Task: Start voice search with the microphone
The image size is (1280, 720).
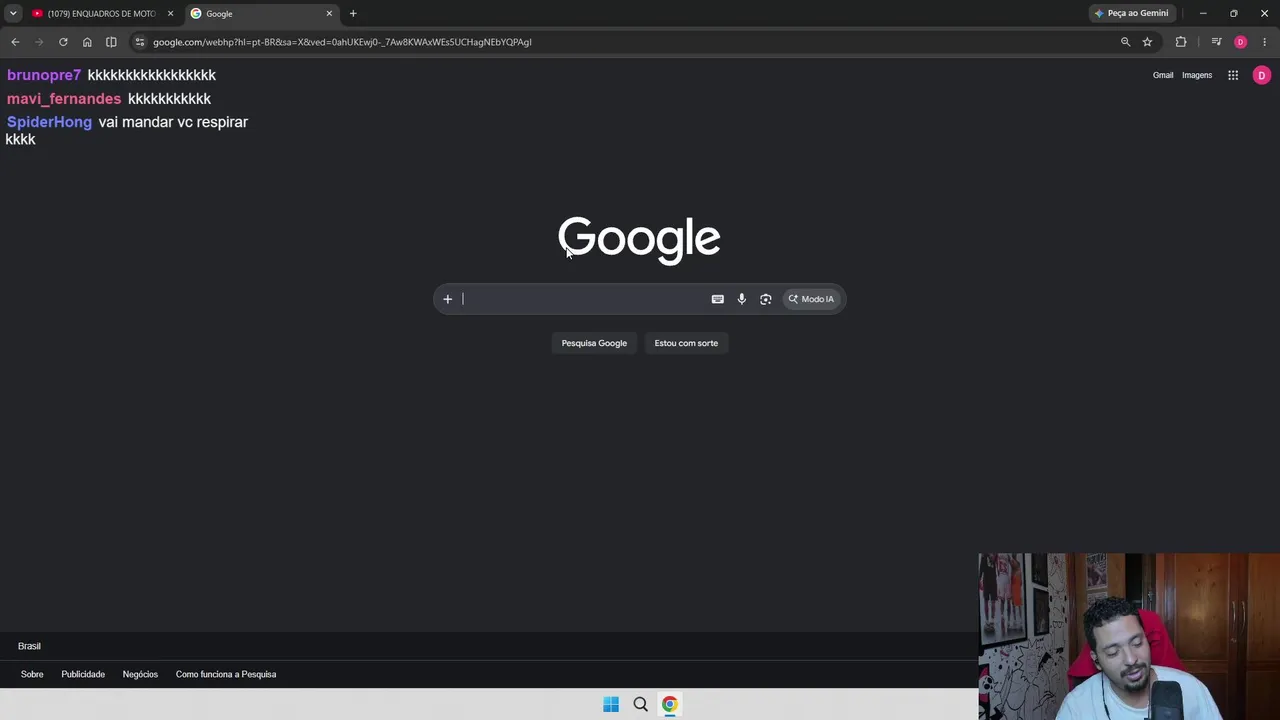Action: [741, 299]
